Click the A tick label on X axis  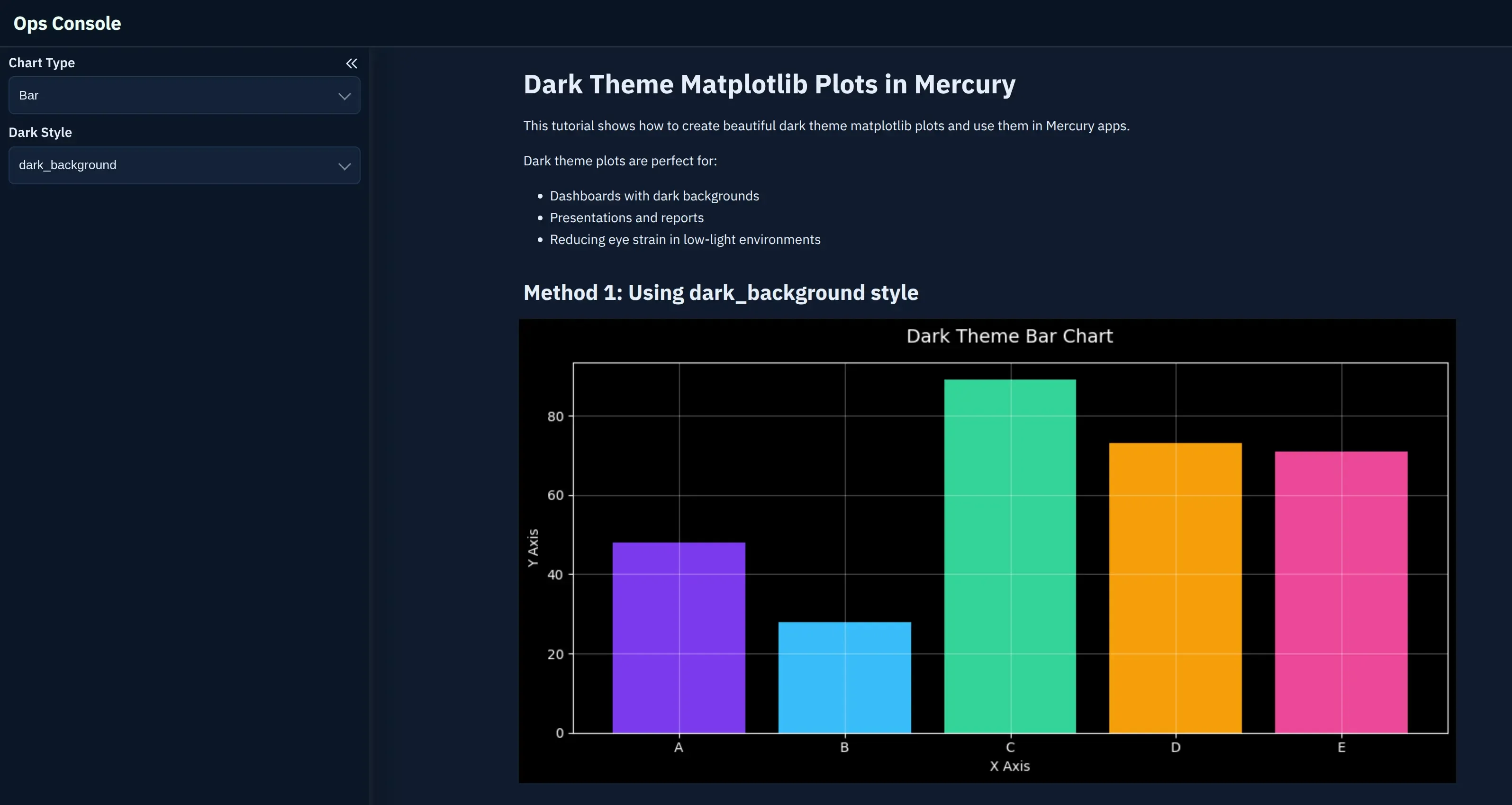click(x=679, y=748)
